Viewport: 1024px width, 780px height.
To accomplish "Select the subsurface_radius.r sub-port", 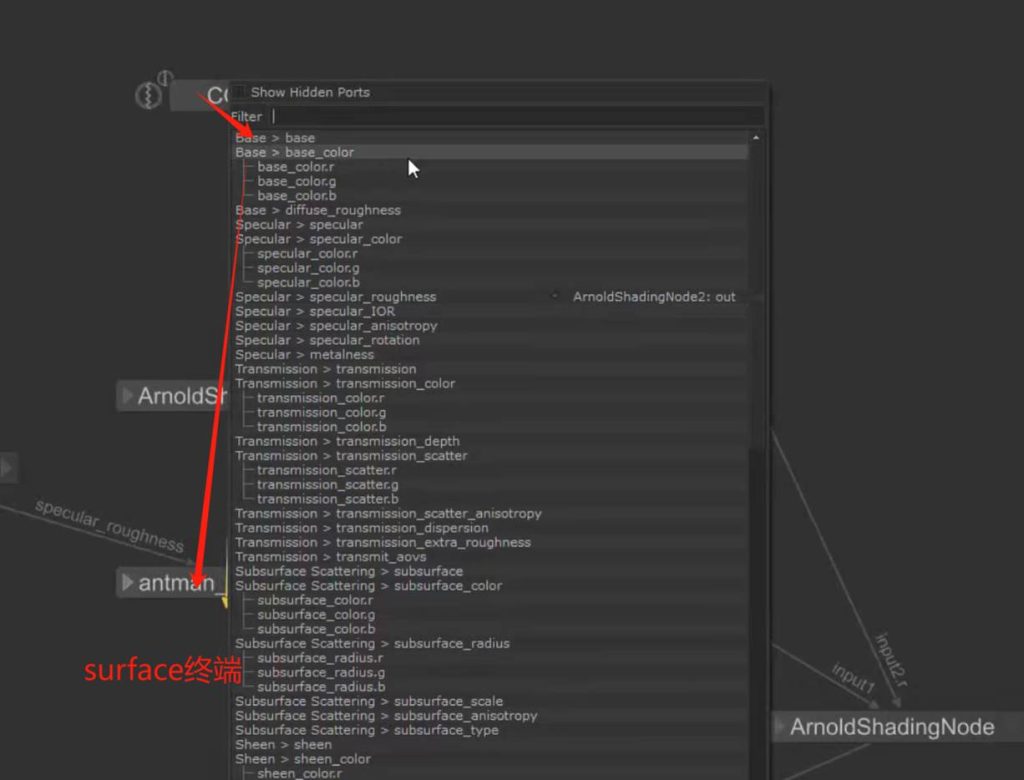I will pos(320,658).
